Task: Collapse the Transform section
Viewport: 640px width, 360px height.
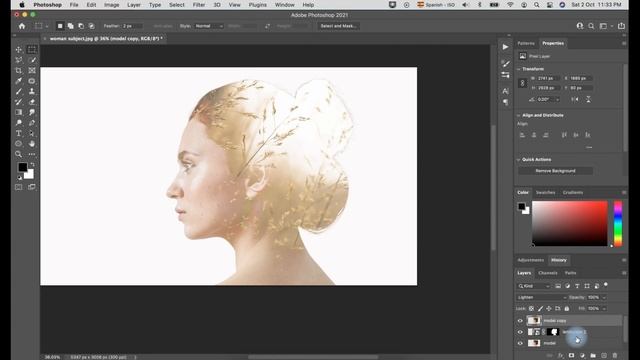Action: click(519, 69)
